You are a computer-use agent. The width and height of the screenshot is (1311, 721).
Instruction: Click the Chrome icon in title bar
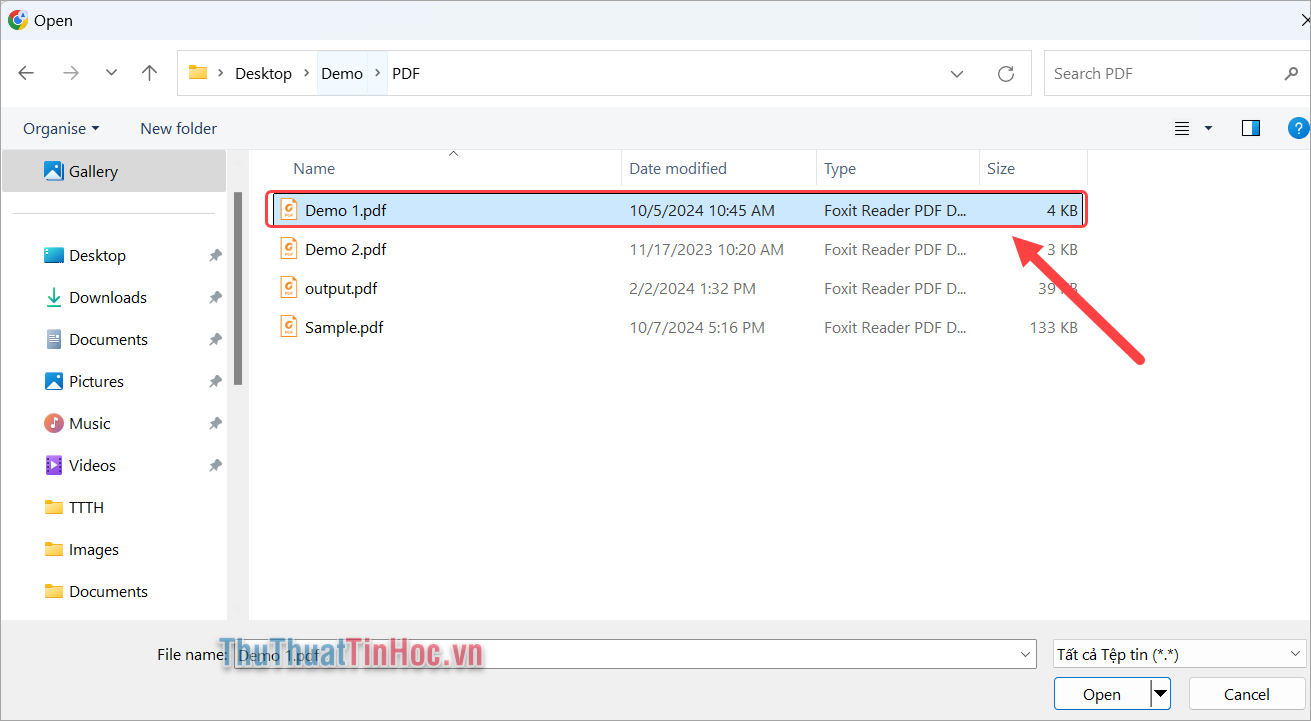coord(18,20)
